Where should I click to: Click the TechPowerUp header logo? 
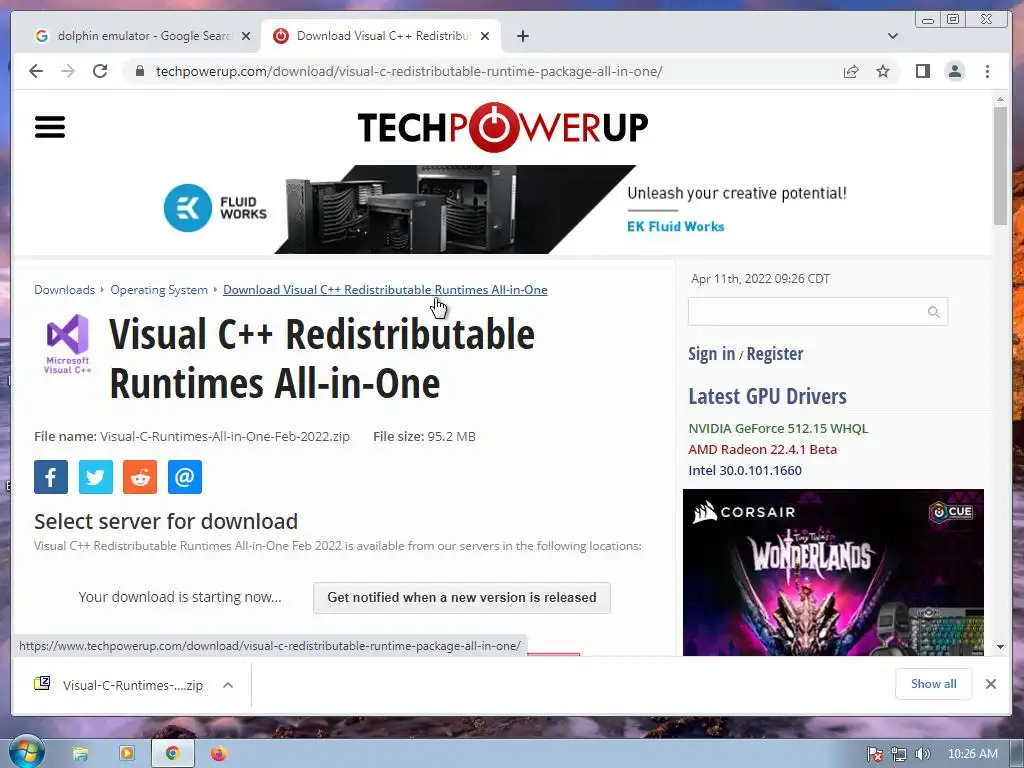click(x=503, y=127)
